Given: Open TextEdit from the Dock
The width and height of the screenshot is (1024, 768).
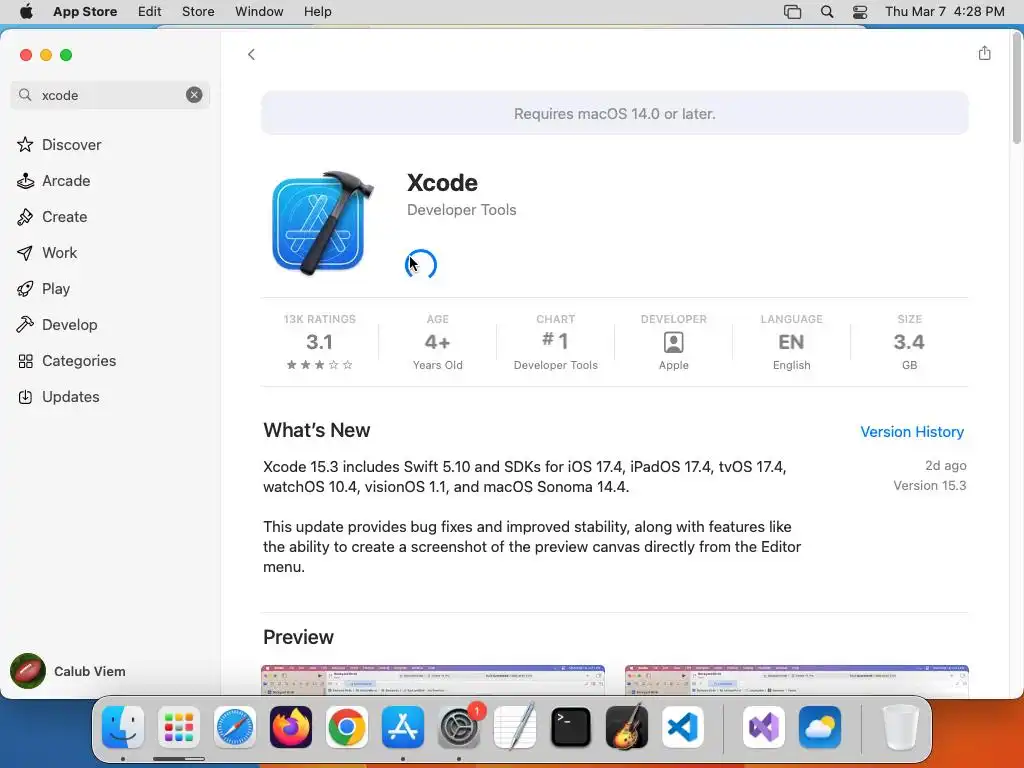Looking at the screenshot, I should pos(515,726).
